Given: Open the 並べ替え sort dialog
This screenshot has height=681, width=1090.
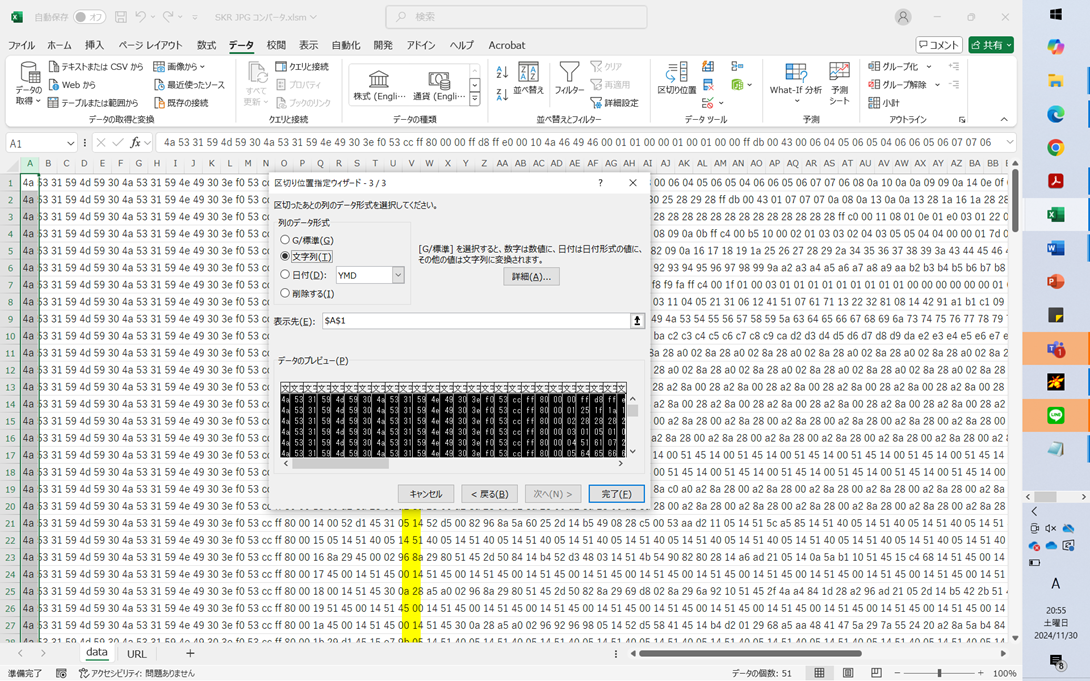Looking at the screenshot, I should (x=528, y=79).
